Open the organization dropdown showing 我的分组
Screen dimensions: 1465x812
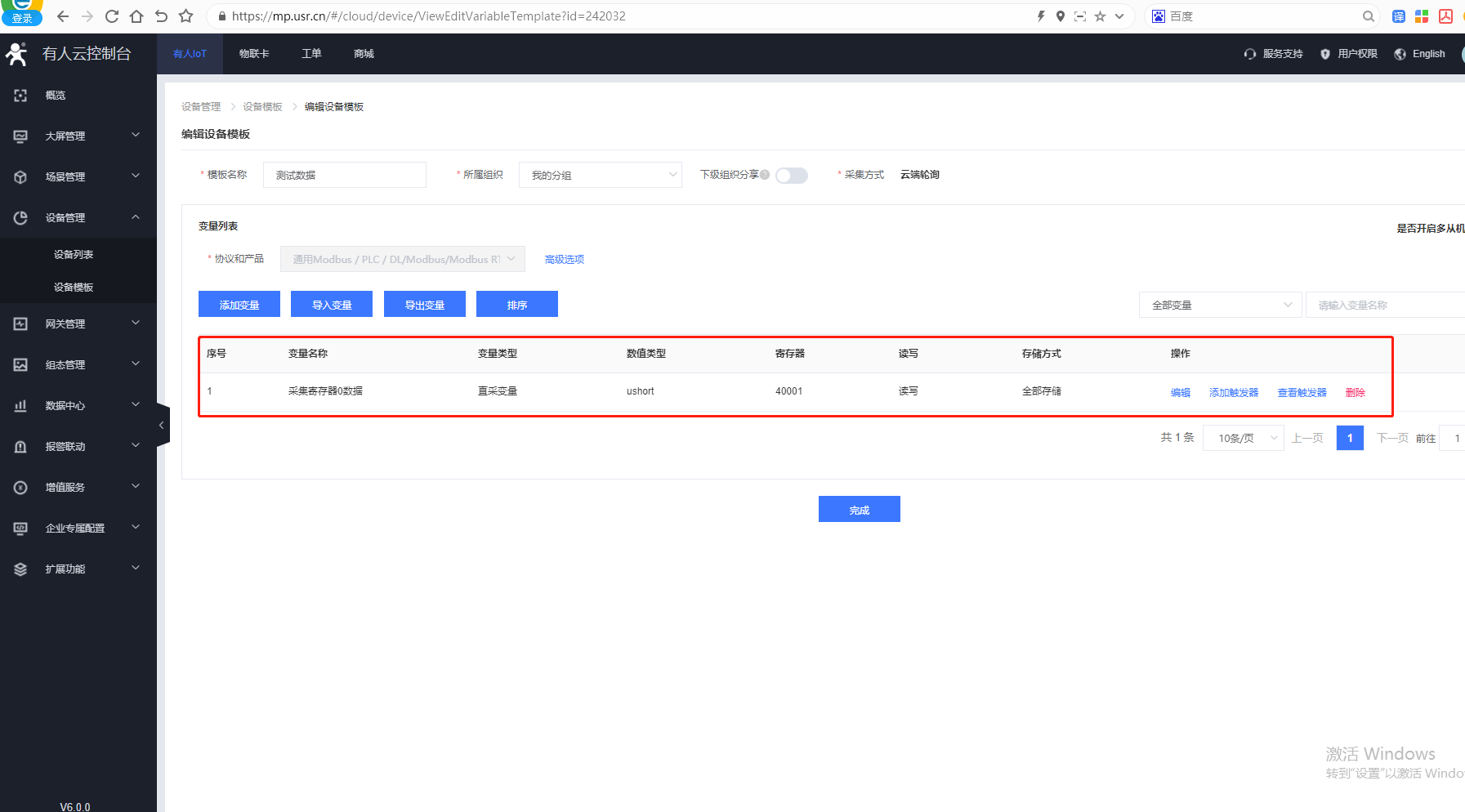click(600, 175)
